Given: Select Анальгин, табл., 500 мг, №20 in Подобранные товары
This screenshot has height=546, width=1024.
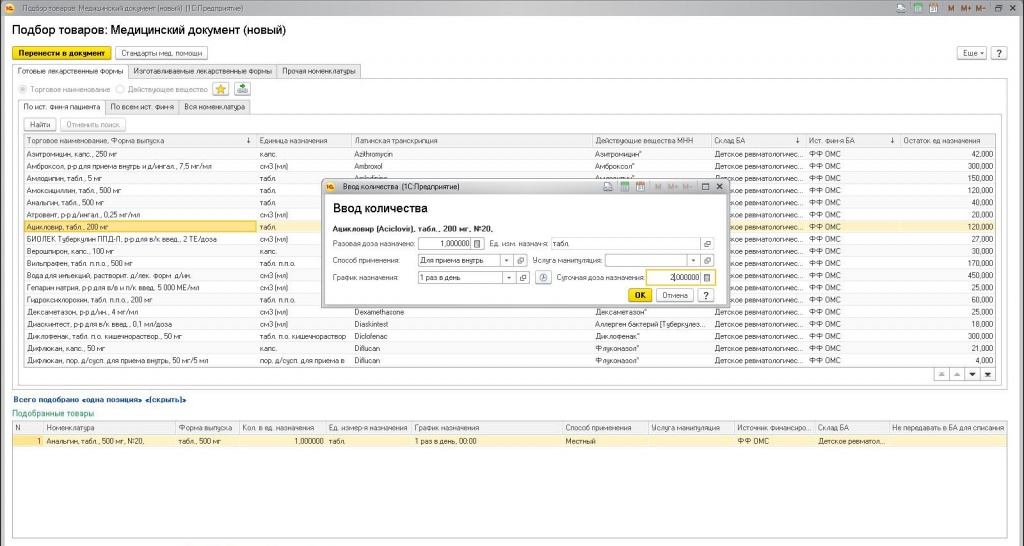Looking at the screenshot, I should (509, 442).
